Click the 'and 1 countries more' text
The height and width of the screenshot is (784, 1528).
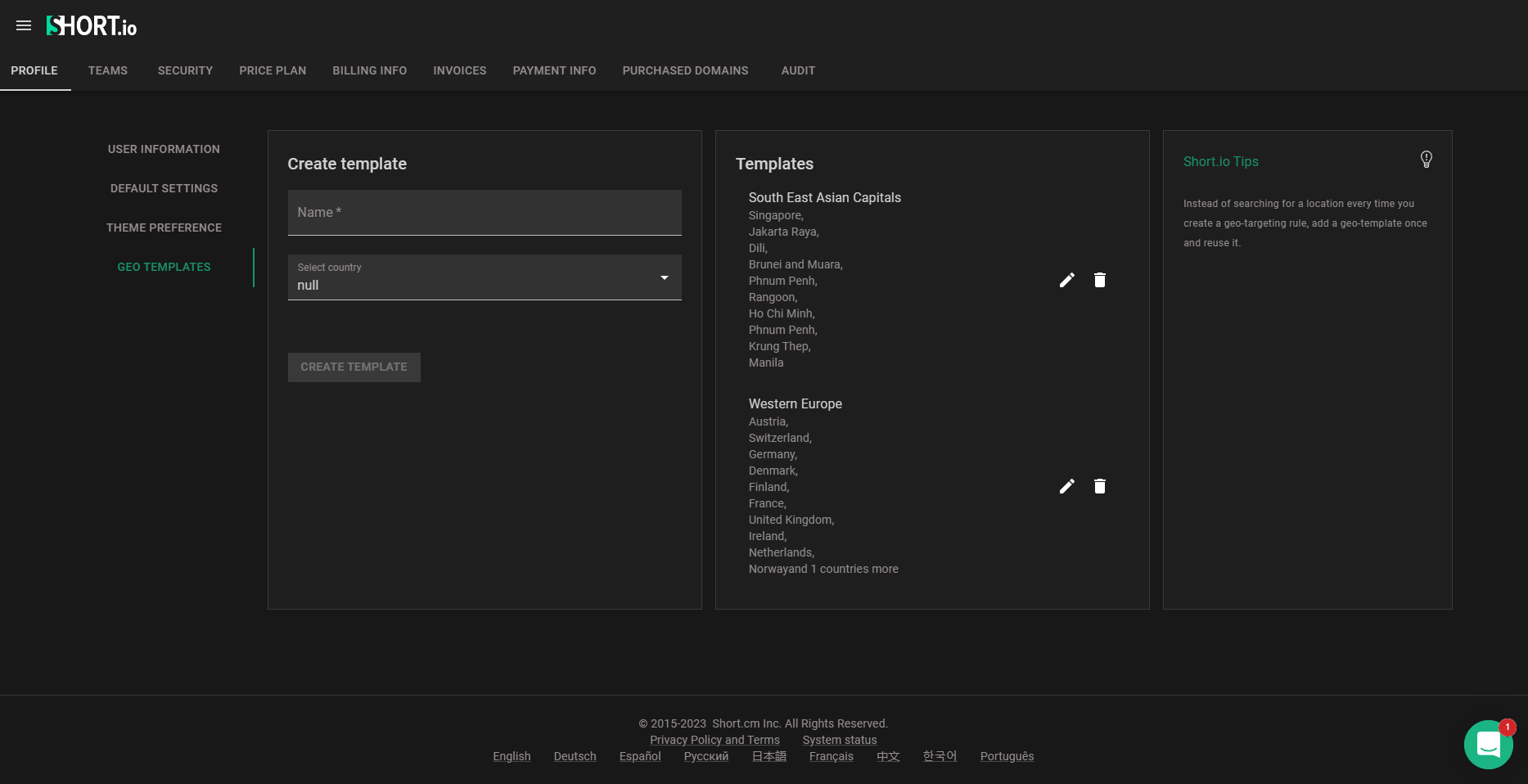[843, 569]
